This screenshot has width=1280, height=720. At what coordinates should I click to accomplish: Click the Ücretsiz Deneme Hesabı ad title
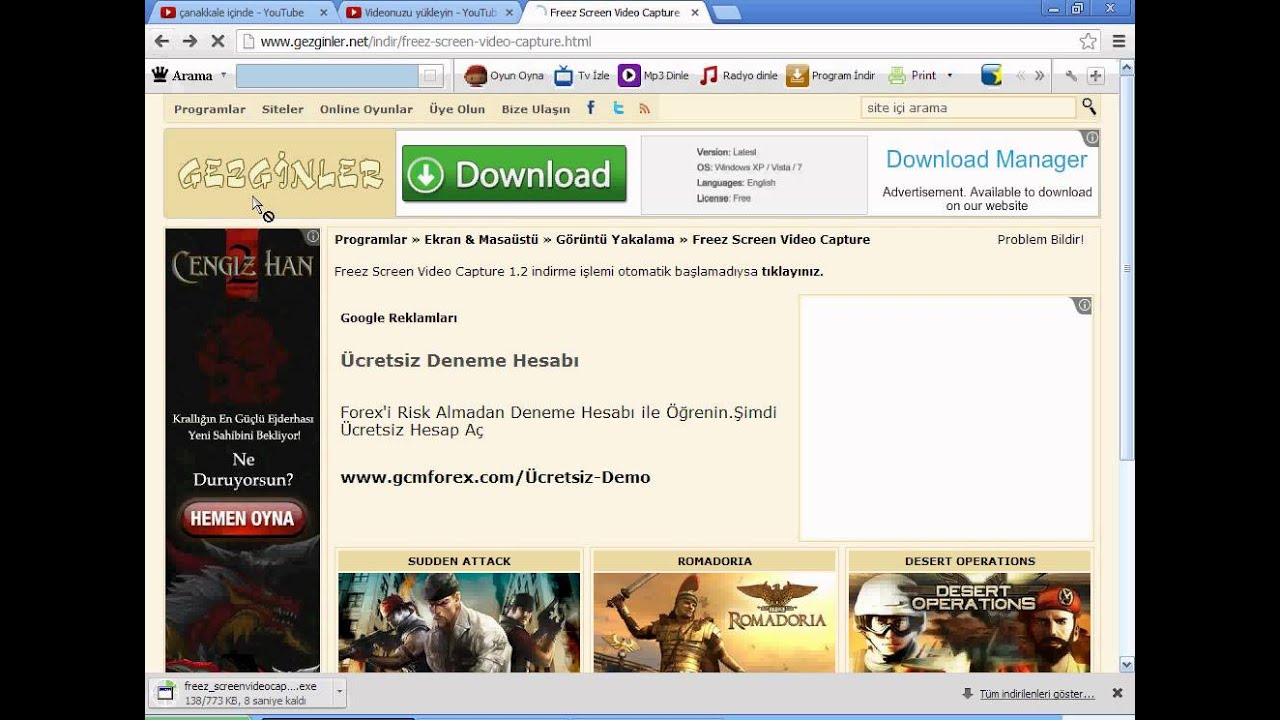click(459, 360)
